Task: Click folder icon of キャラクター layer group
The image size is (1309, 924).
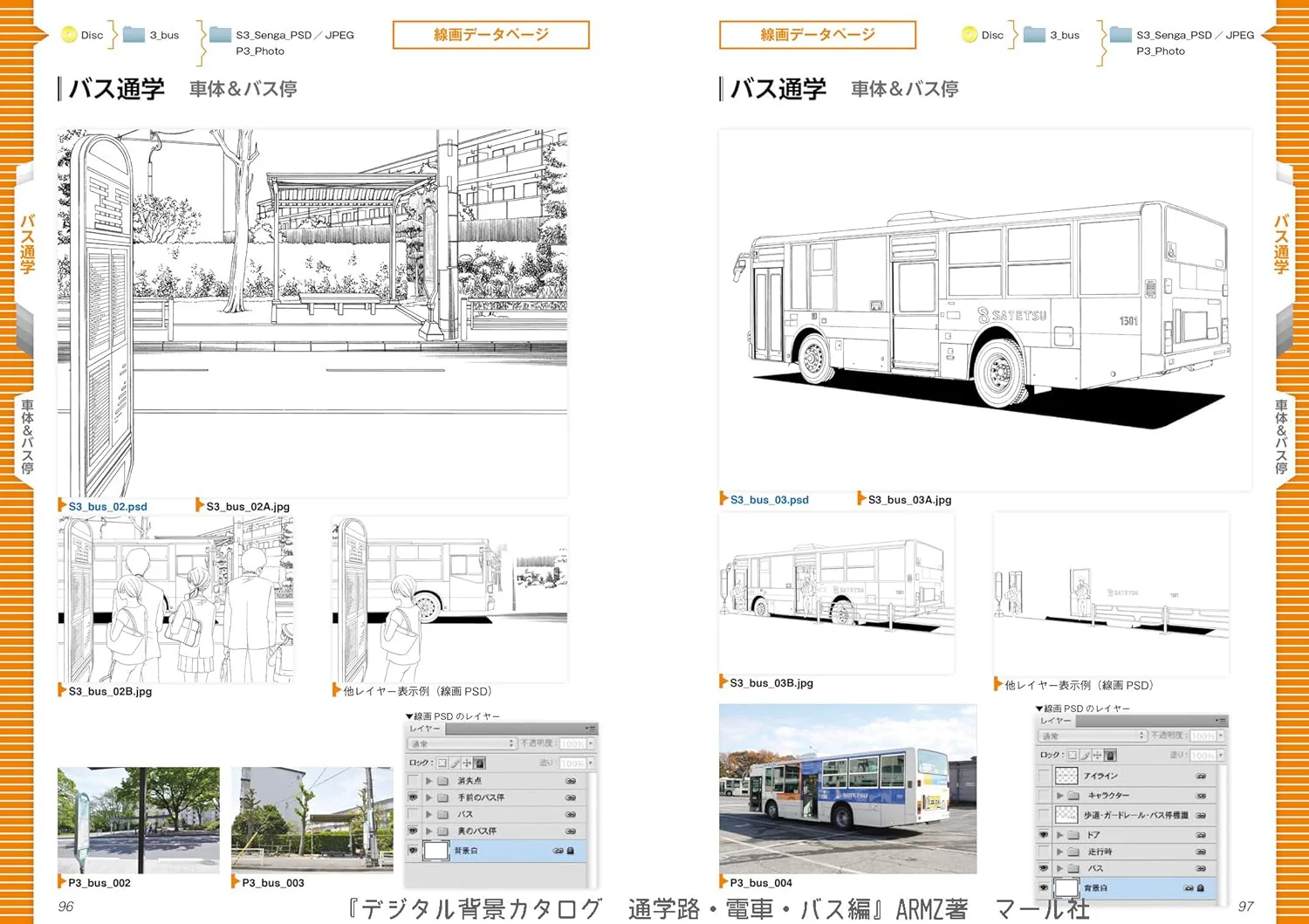Action: point(1073,796)
